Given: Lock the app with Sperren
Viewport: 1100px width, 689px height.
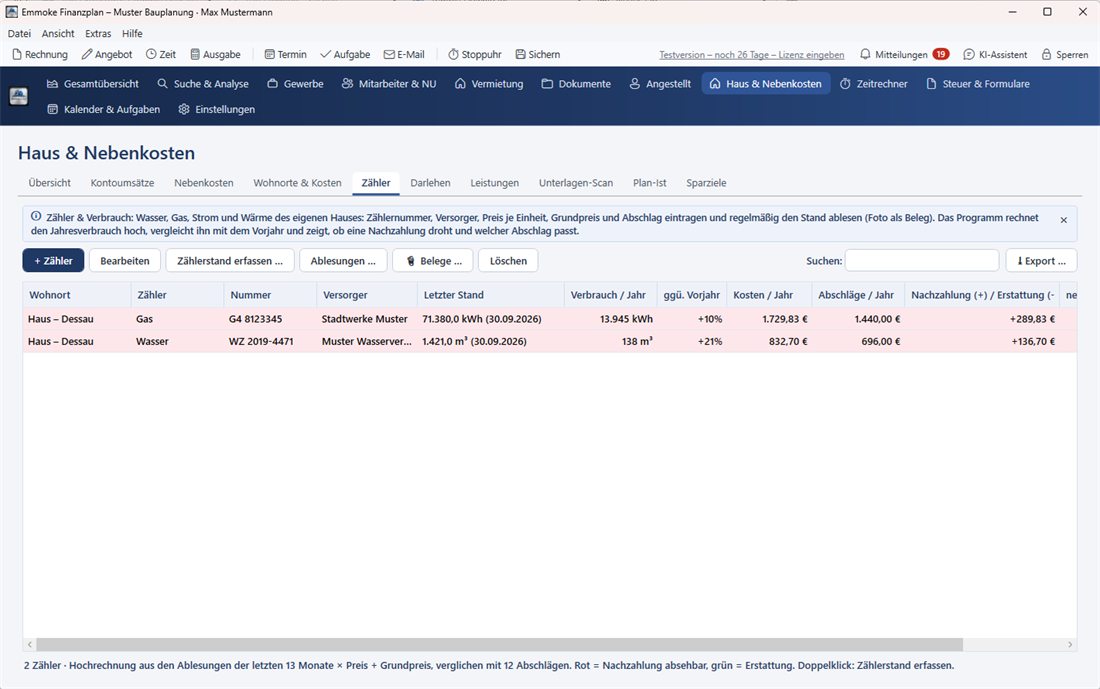Looking at the screenshot, I should (x=1065, y=54).
